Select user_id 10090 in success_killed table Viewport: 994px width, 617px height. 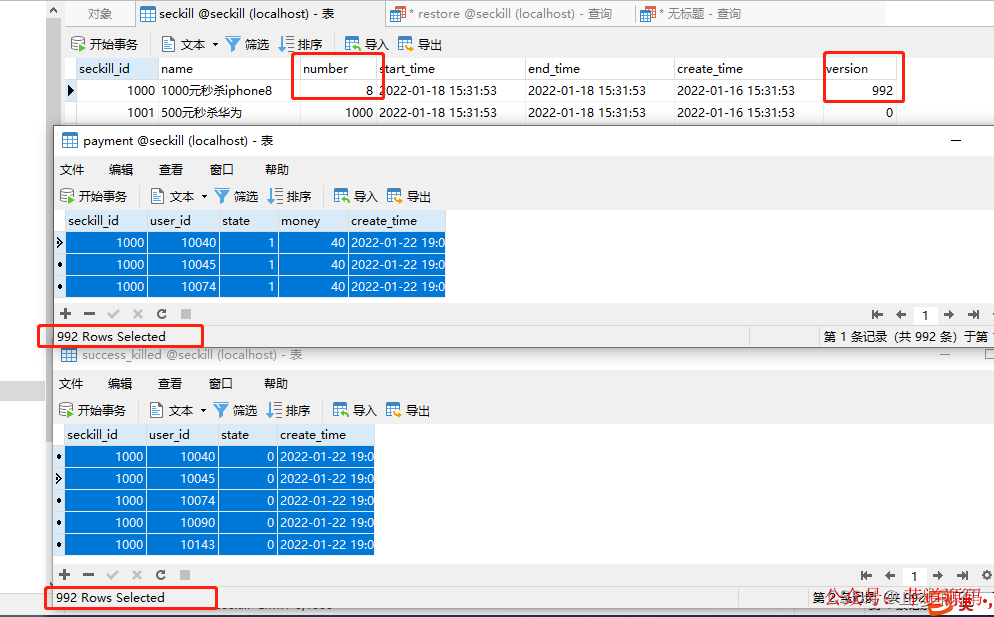pos(181,522)
